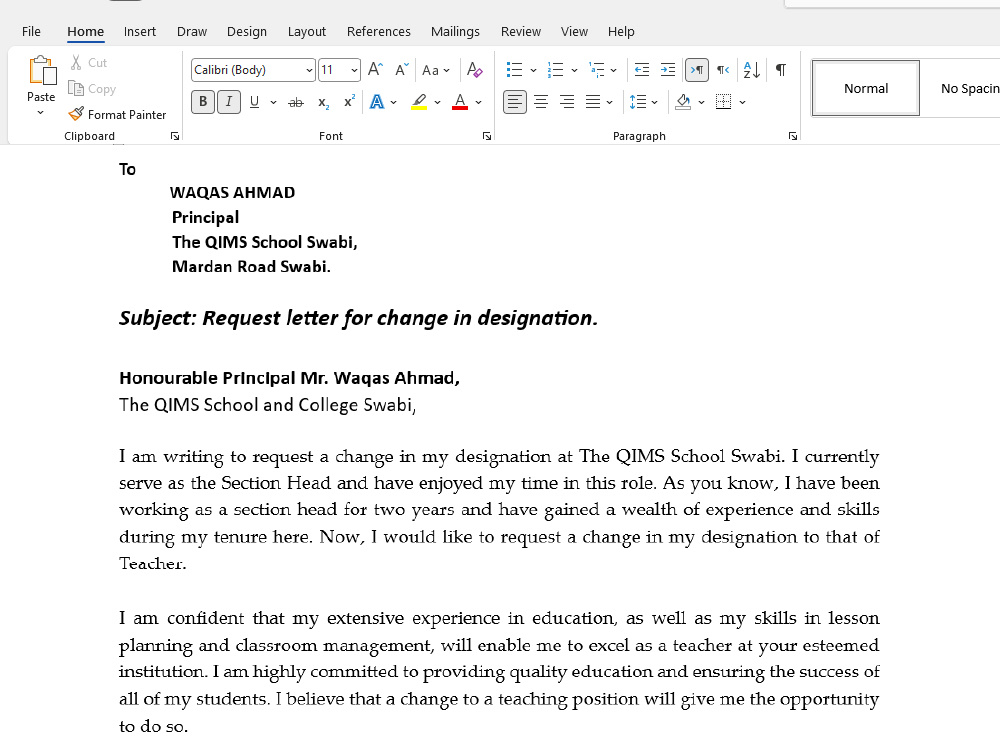This screenshot has height=750, width=1000.
Task: Decrease paragraph indent
Action: [x=642, y=70]
